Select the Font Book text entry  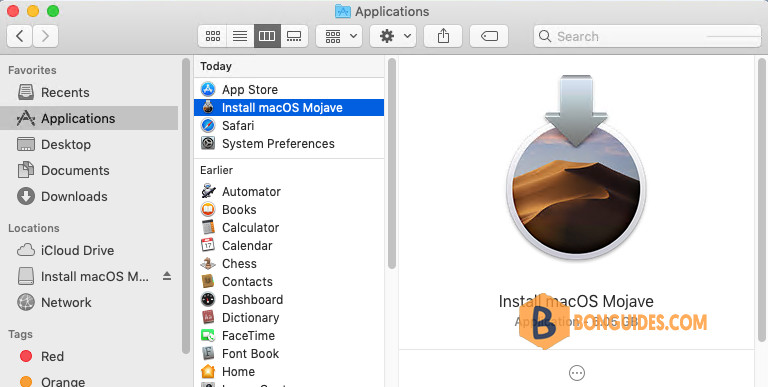point(250,354)
